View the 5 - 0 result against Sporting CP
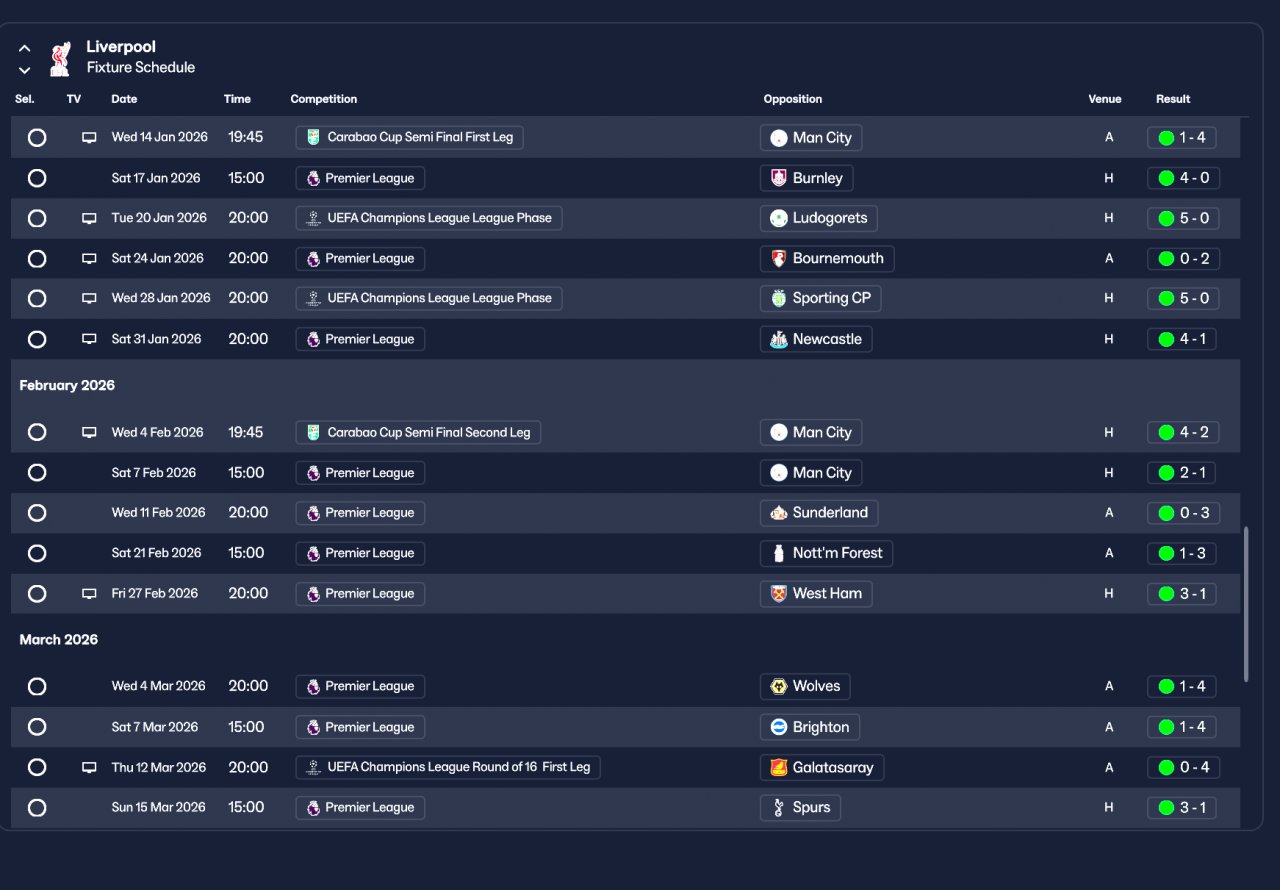Viewport: 1280px width, 890px height. (x=1182, y=298)
